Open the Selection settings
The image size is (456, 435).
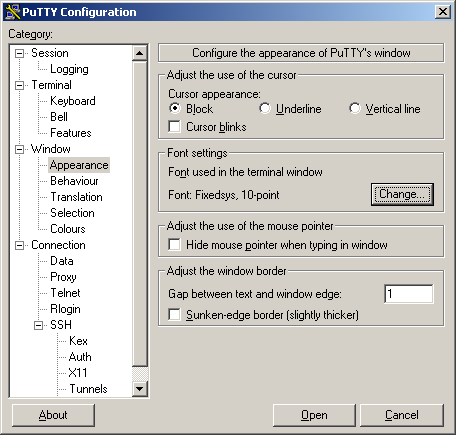click(72, 213)
